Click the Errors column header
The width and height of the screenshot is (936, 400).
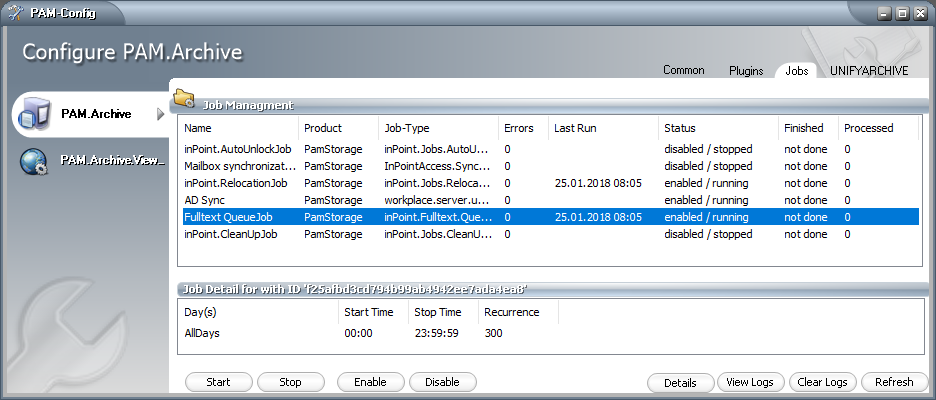click(524, 128)
